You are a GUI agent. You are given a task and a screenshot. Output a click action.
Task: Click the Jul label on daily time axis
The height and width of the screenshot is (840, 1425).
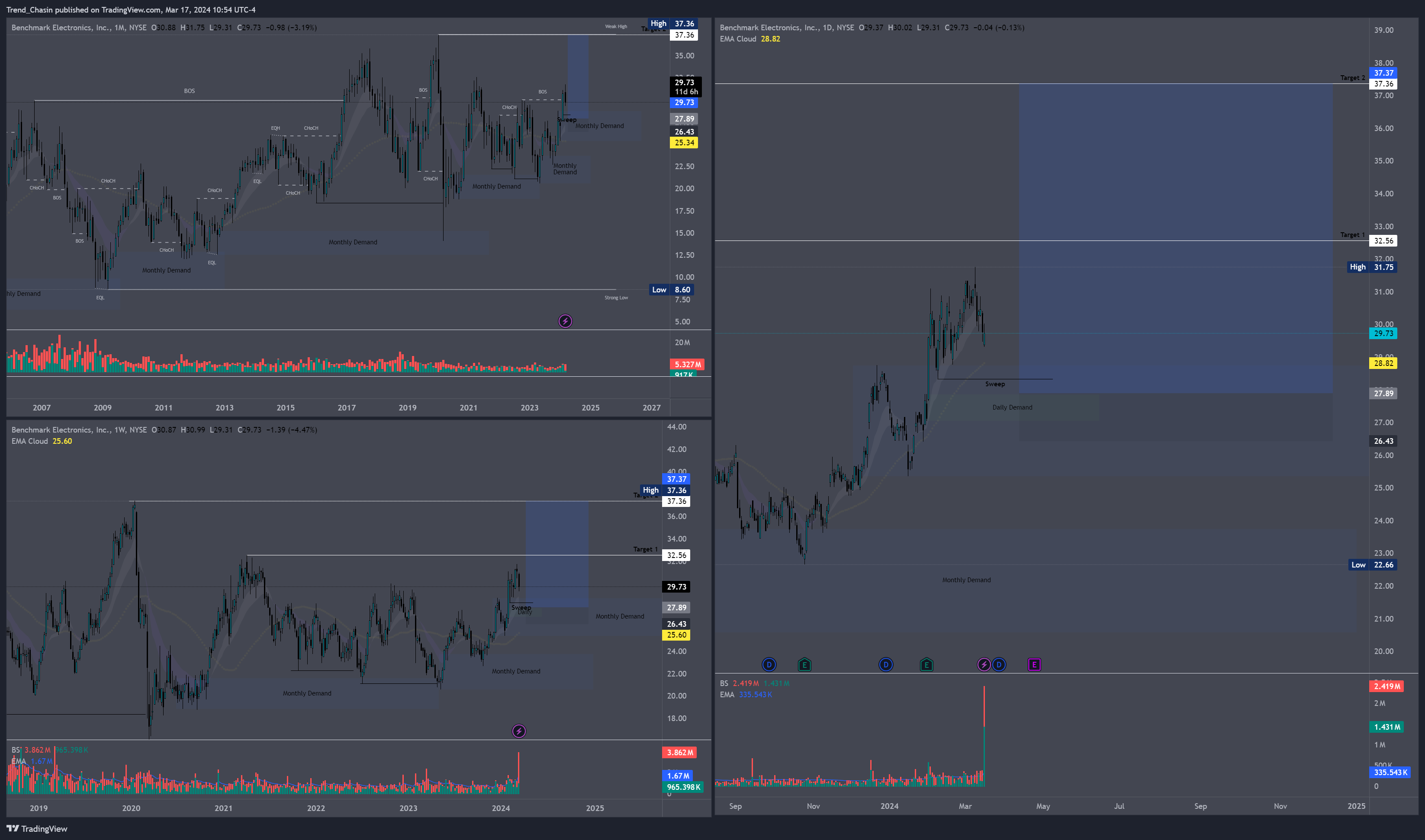[1119, 806]
